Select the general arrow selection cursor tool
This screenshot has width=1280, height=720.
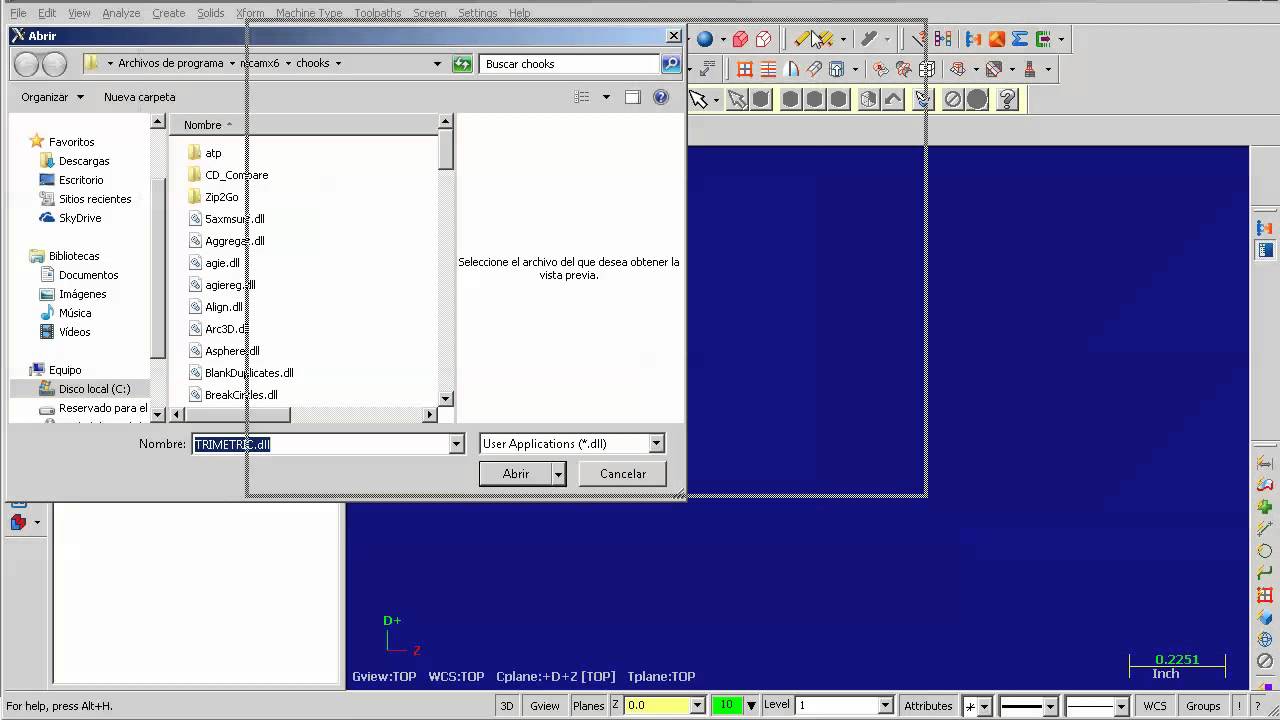click(x=698, y=99)
